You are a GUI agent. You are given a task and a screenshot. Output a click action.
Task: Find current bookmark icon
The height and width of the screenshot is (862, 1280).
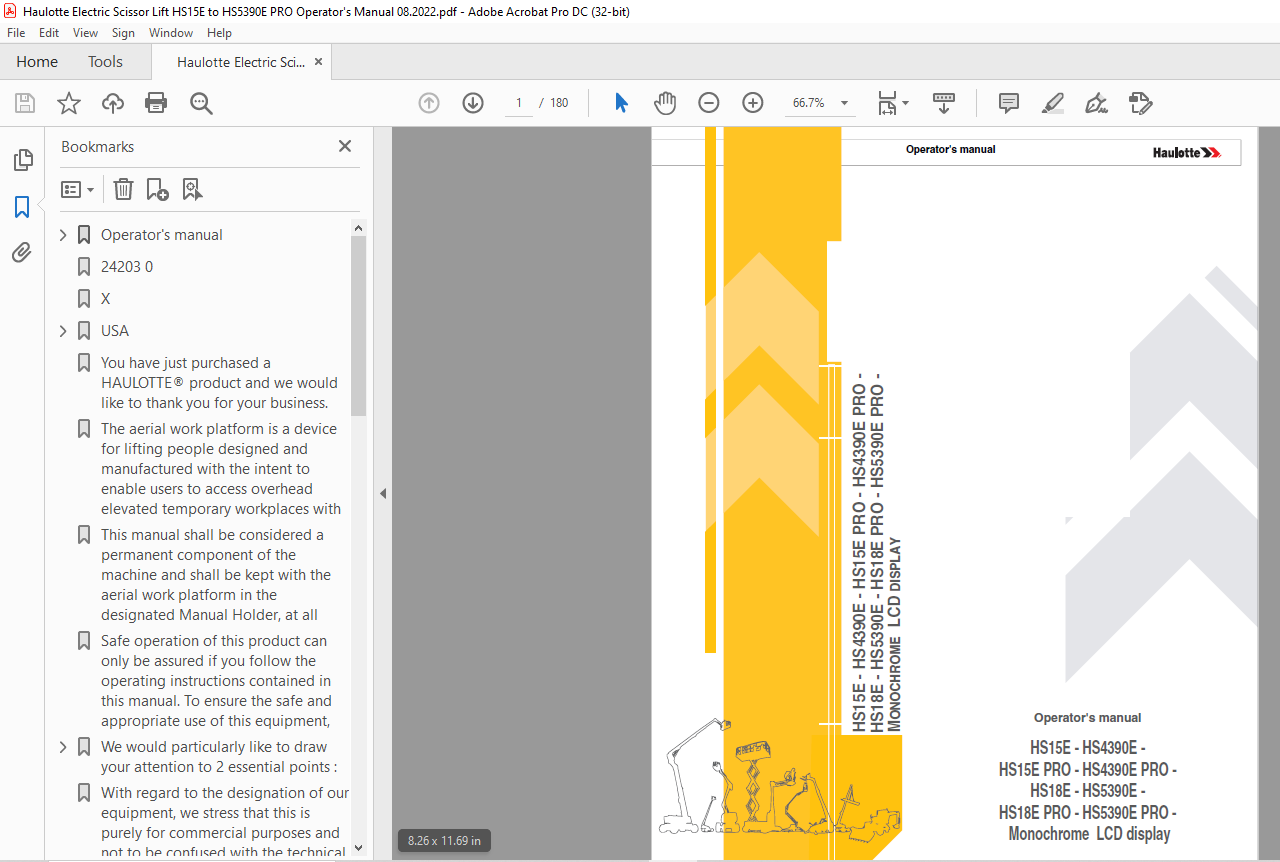192,189
